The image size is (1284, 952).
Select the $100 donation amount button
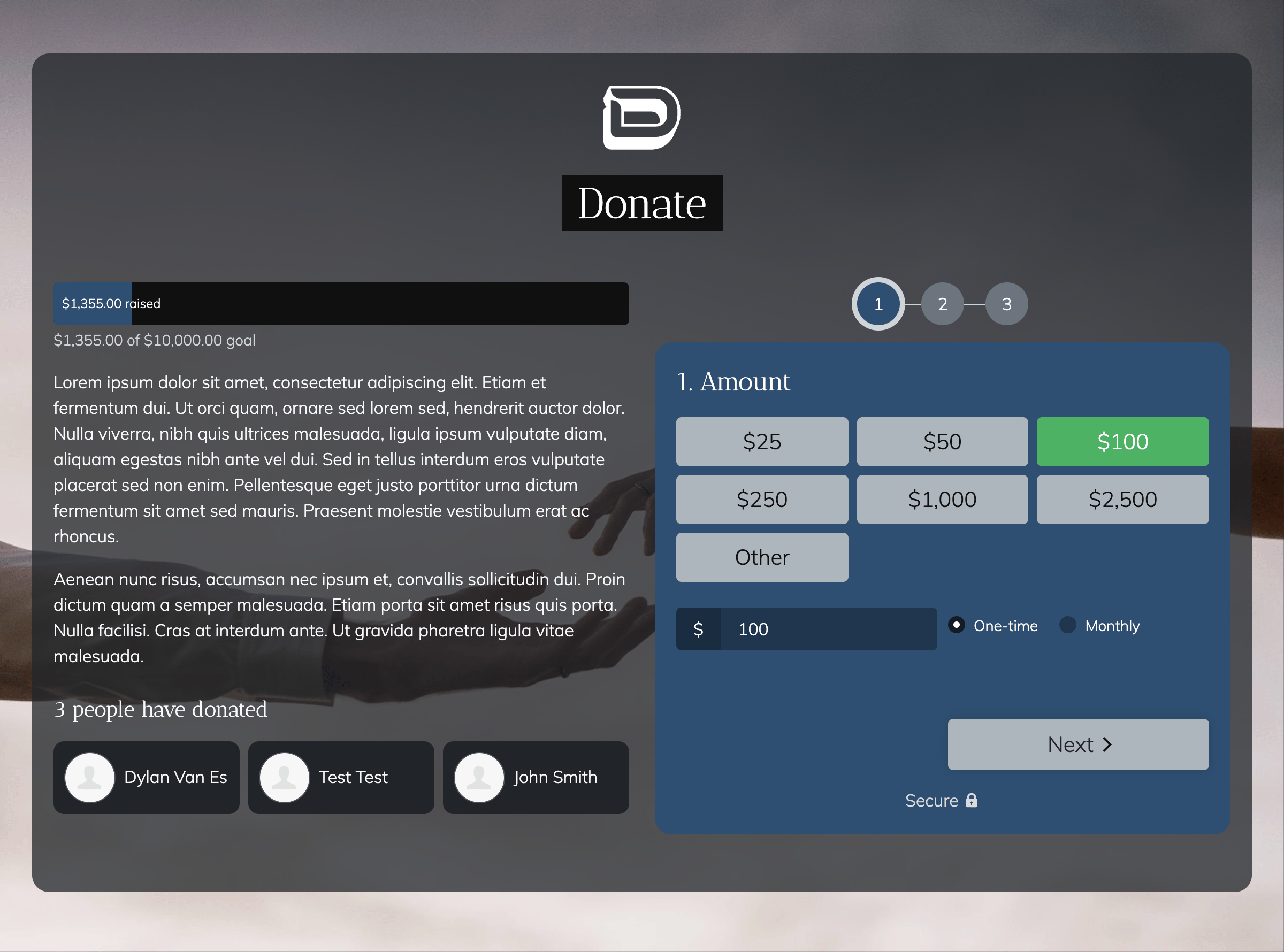pyautogui.click(x=1122, y=441)
